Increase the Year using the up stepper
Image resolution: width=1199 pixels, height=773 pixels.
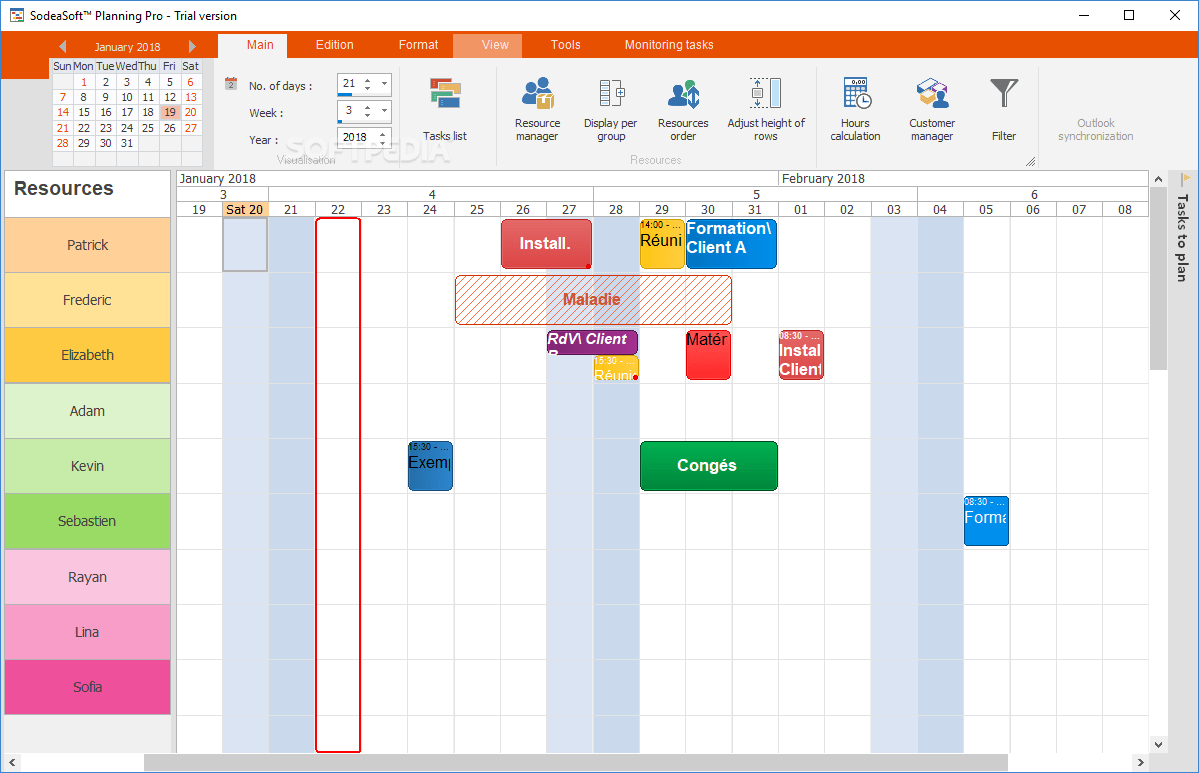click(382, 134)
